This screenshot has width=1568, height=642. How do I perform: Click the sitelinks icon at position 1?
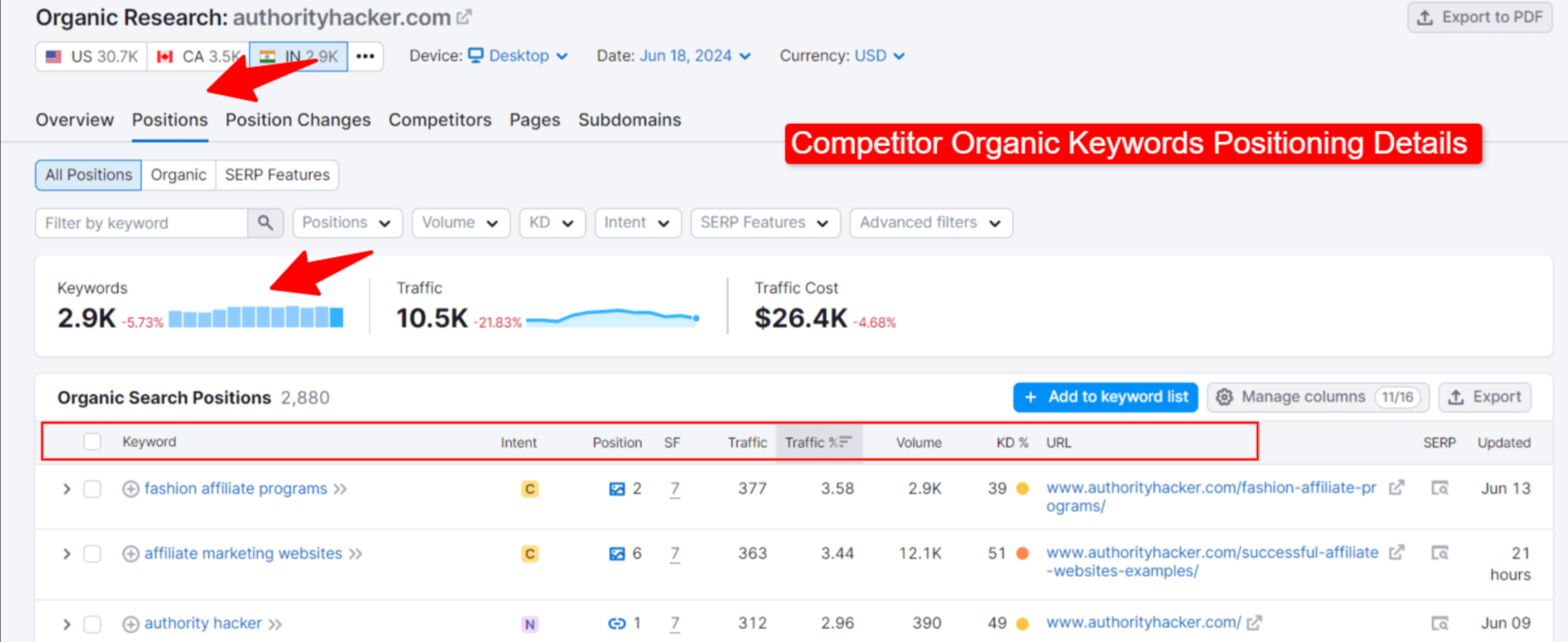616,624
